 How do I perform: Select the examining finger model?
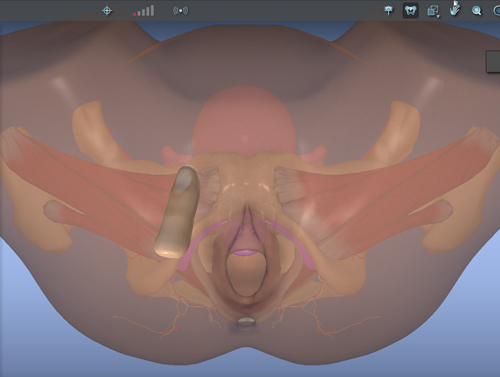pyautogui.click(x=177, y=212)
